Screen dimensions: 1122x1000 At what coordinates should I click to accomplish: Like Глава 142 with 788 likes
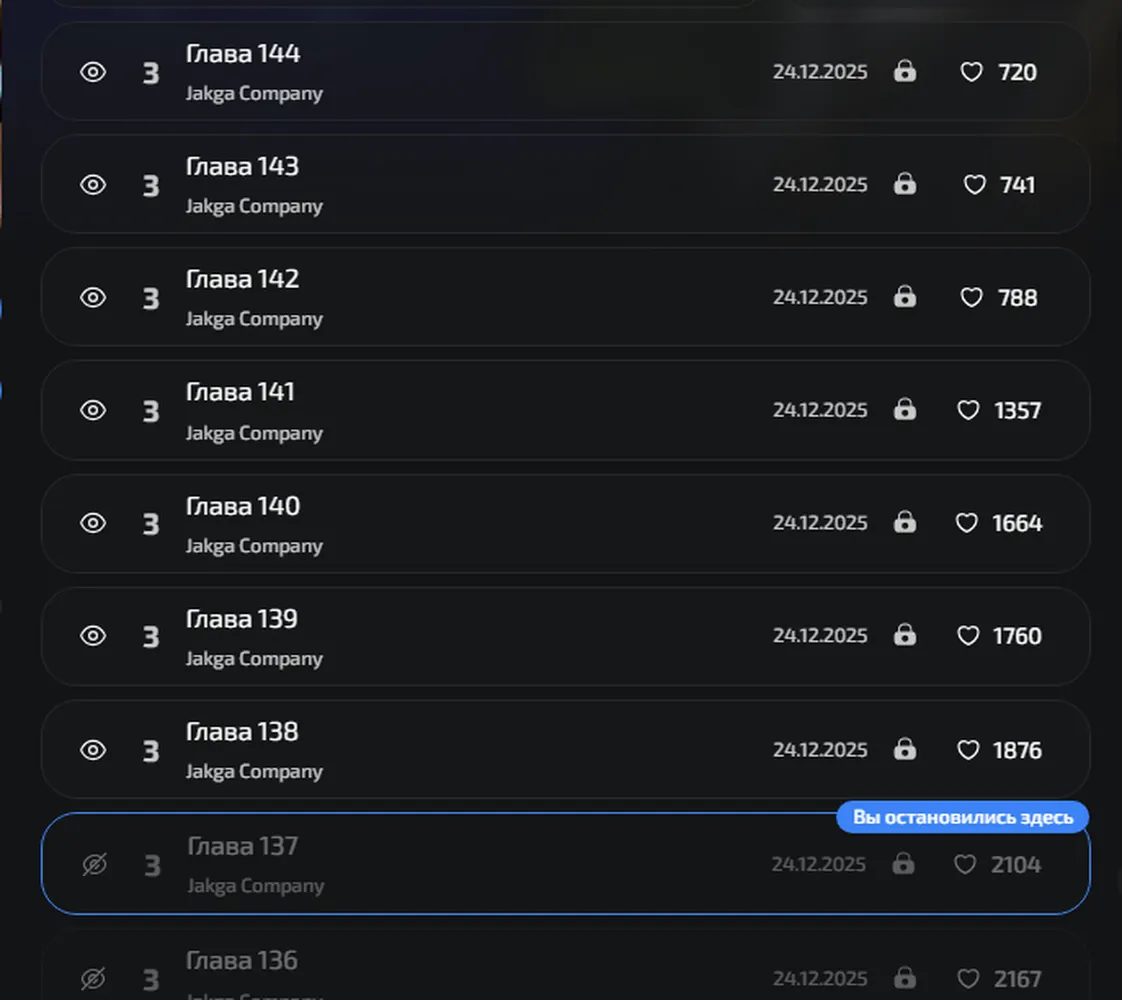[x=971, y=298]
